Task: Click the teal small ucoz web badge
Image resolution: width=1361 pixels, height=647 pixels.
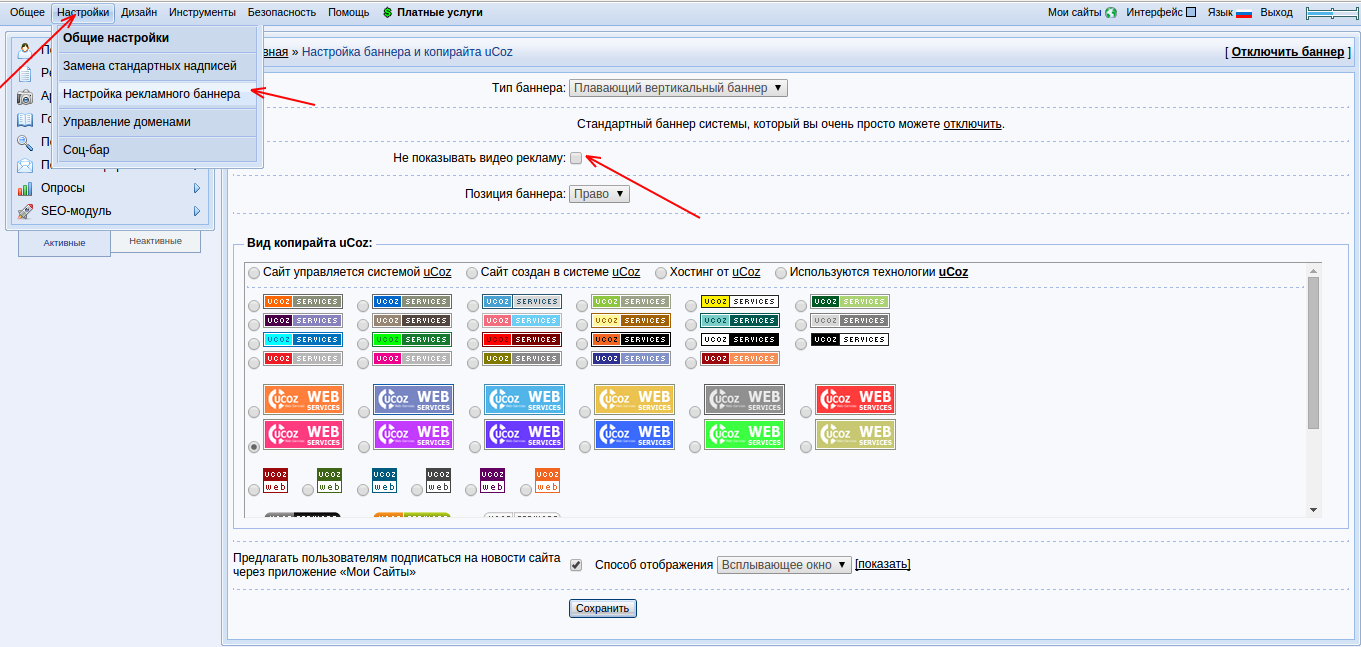Action: (384, 480)
